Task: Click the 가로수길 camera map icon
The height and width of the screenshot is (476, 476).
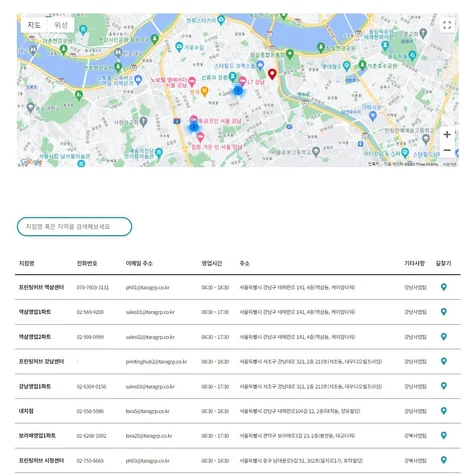Action: (x=179, y=47)
